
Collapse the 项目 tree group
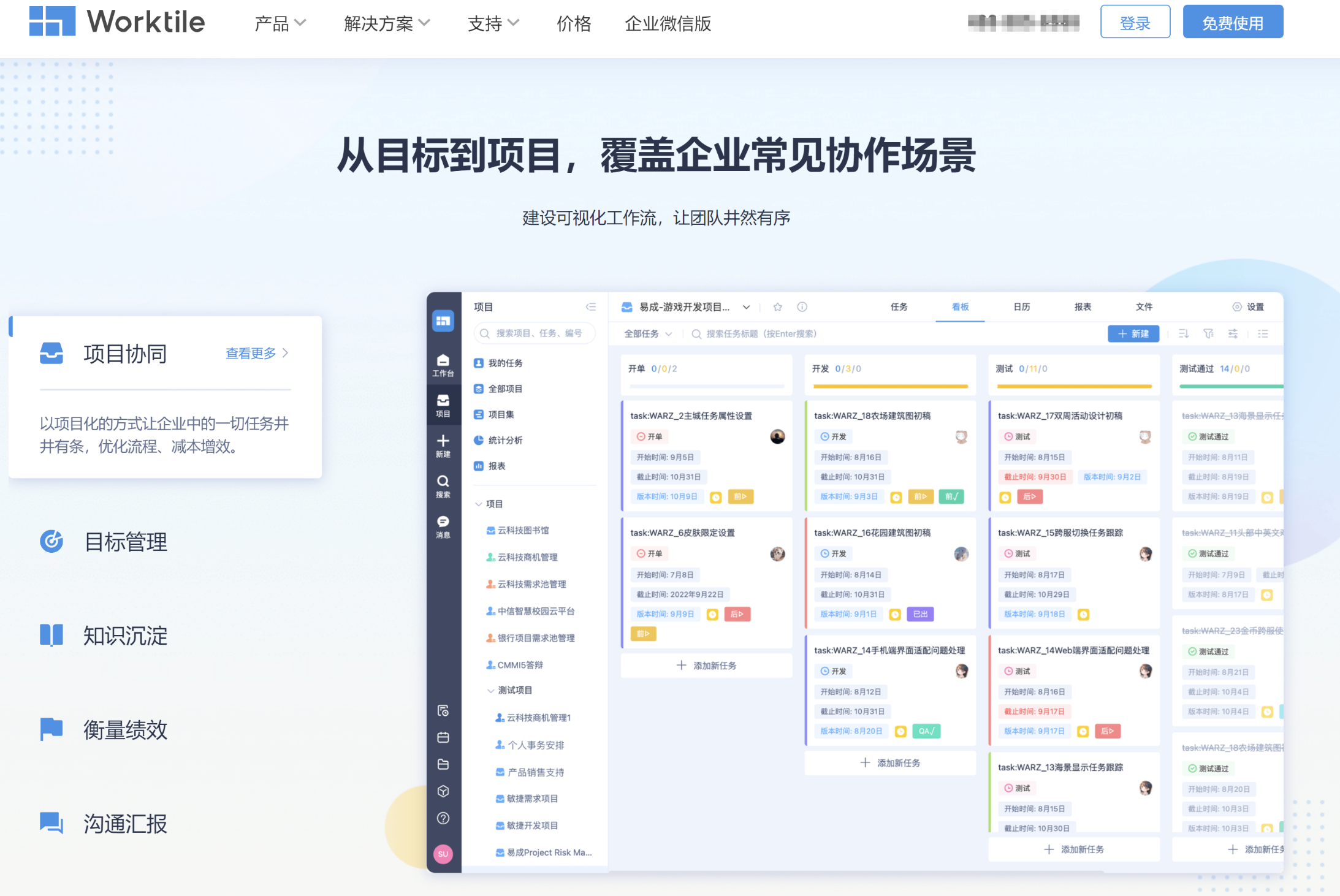[x=479, y=504]
